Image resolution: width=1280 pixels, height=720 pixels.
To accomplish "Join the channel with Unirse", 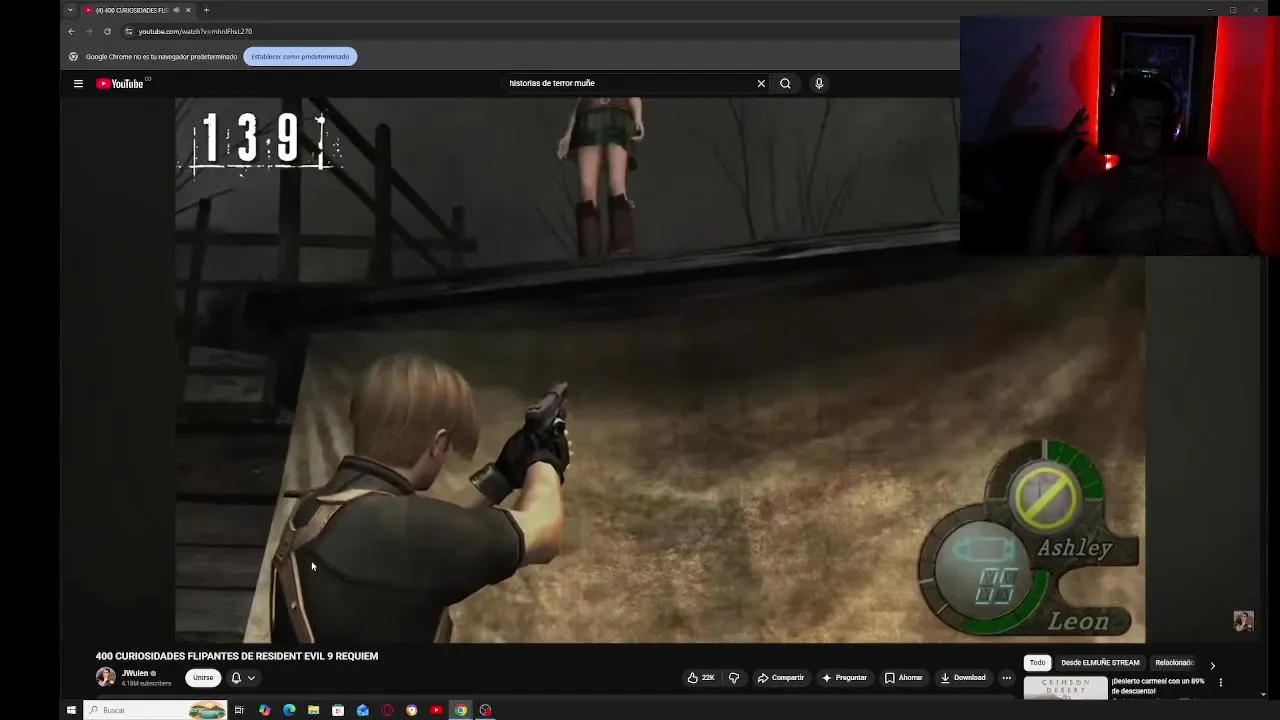I will click(203, 678).
